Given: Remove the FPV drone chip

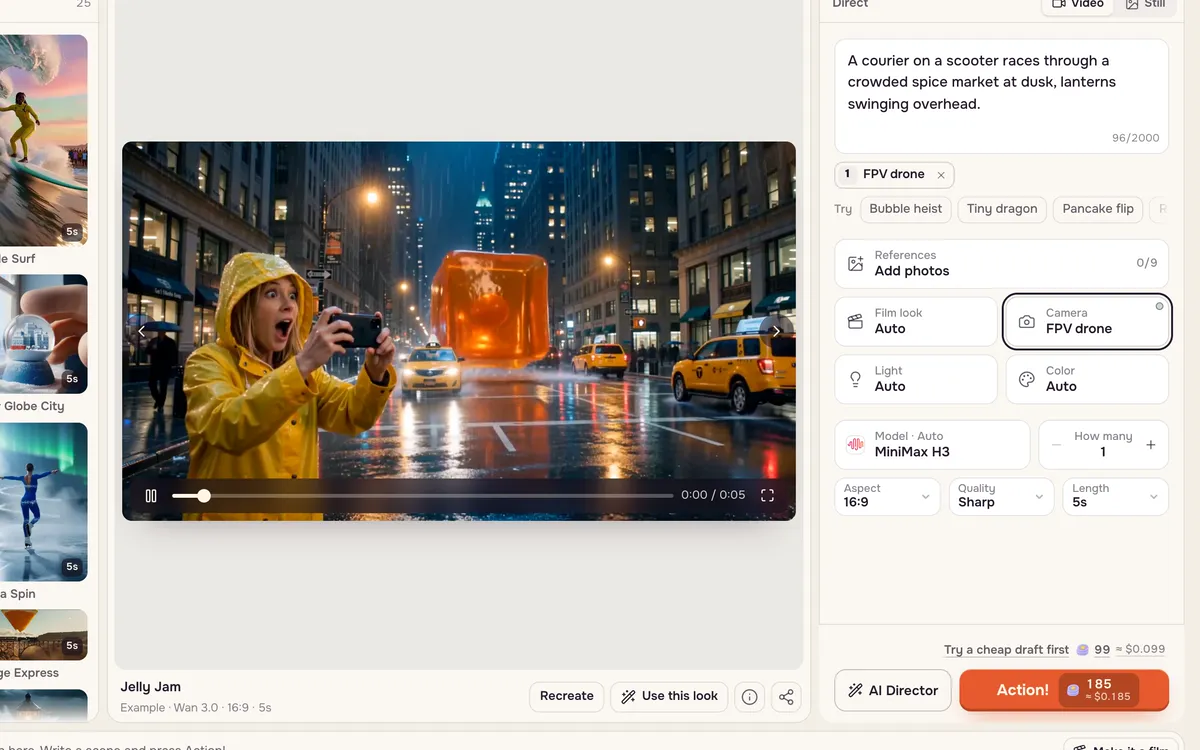Looking at the screenshot, I should [x=941, y=175].
